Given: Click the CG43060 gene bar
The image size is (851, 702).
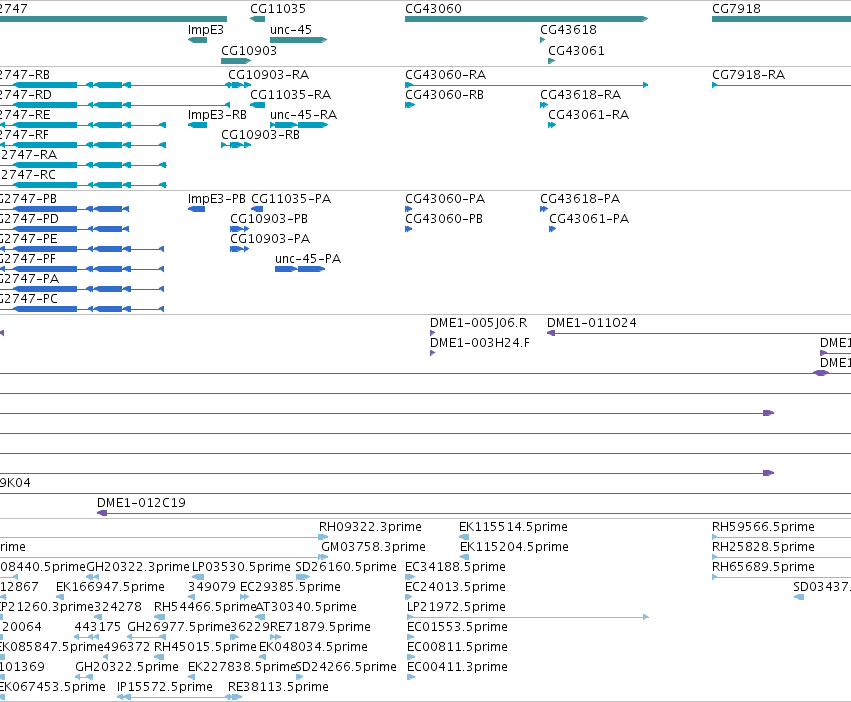Looking at the screenshot, I should (526, 19).
